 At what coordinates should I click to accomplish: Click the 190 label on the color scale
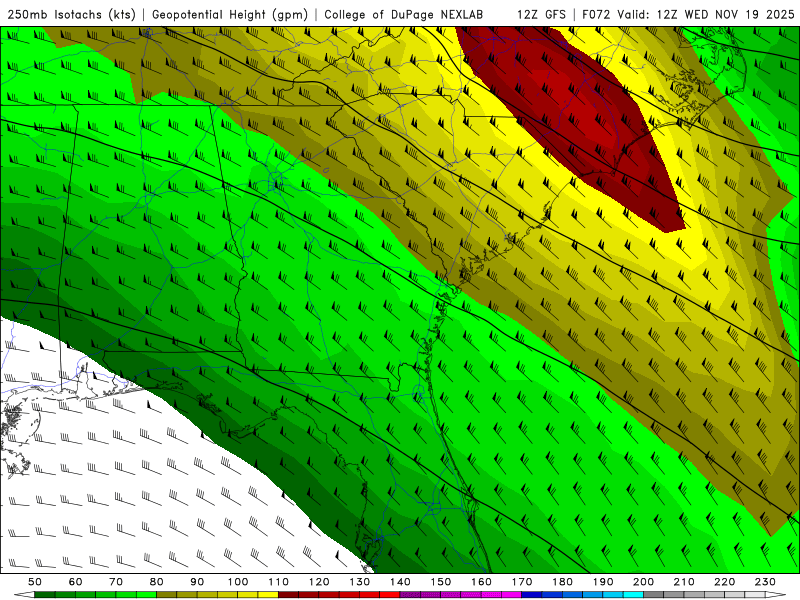point(603,582)
